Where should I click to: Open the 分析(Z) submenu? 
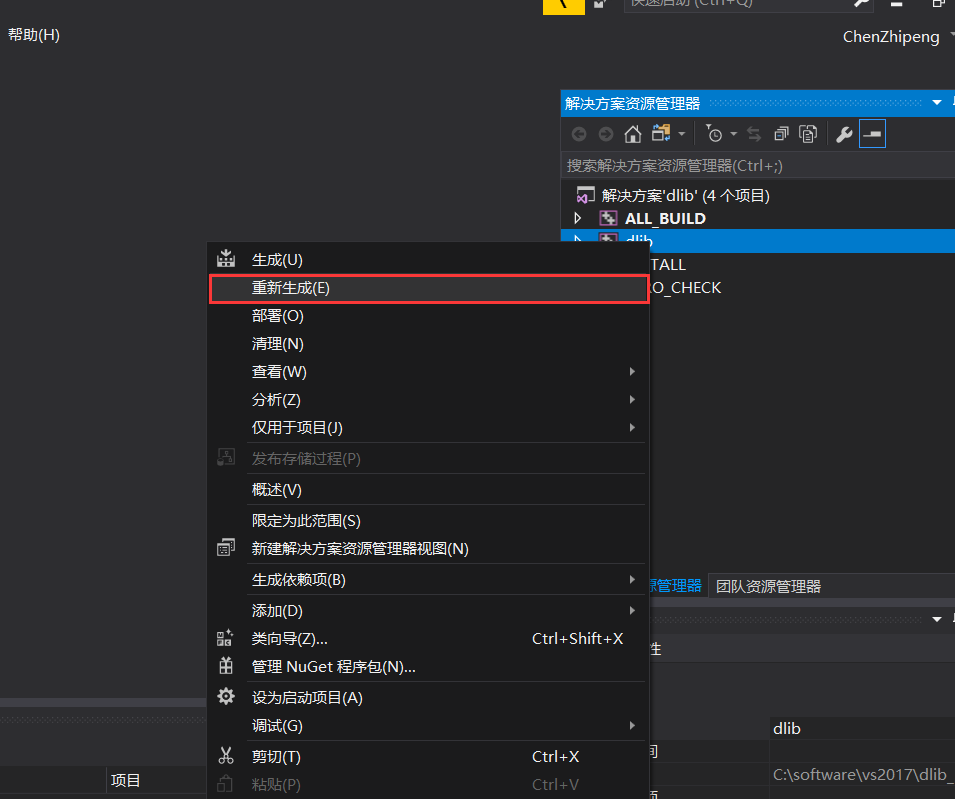click(x=428, y=400)
